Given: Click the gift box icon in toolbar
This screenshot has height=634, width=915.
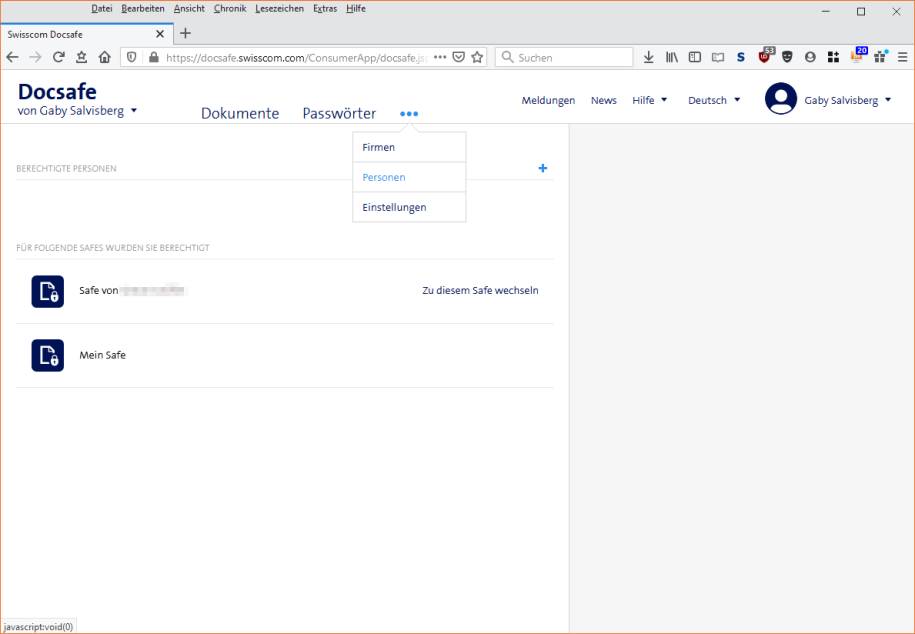Looking at the screenshot, I should pos(880,56).
